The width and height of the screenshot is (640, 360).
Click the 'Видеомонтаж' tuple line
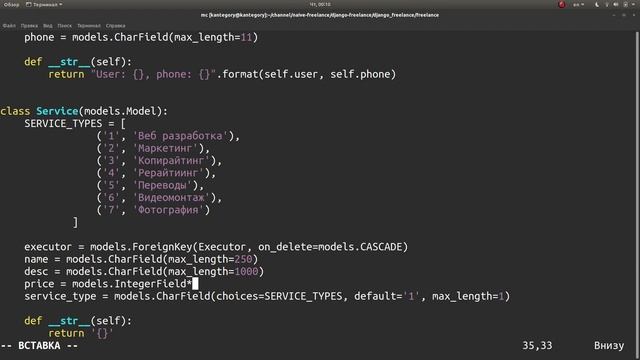[x=159, y=198]
